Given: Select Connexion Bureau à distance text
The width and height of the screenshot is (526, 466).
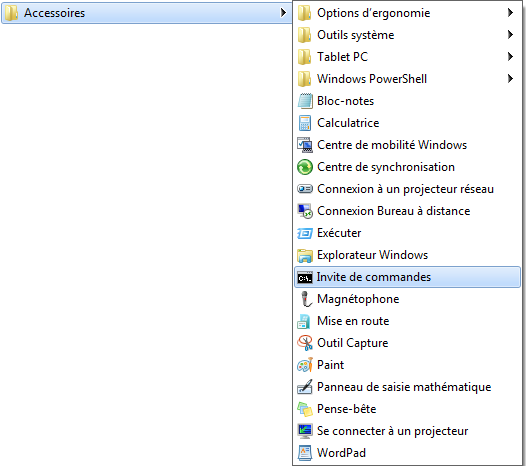Looking at the screenshot, I should (394, 211).
